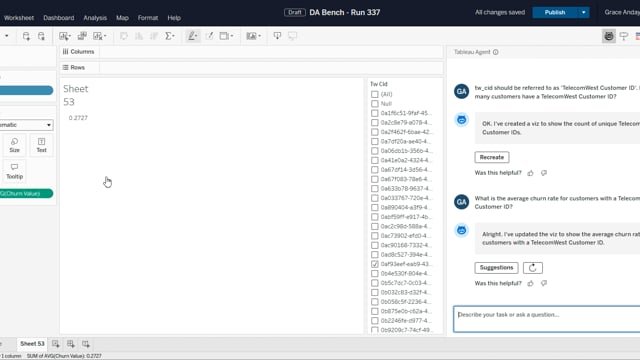Image resolution: width=640 pixels, height=360 pixels.
Task: Click the circular-arrow button next to Suggestions
Action: (x=533, y=268)
